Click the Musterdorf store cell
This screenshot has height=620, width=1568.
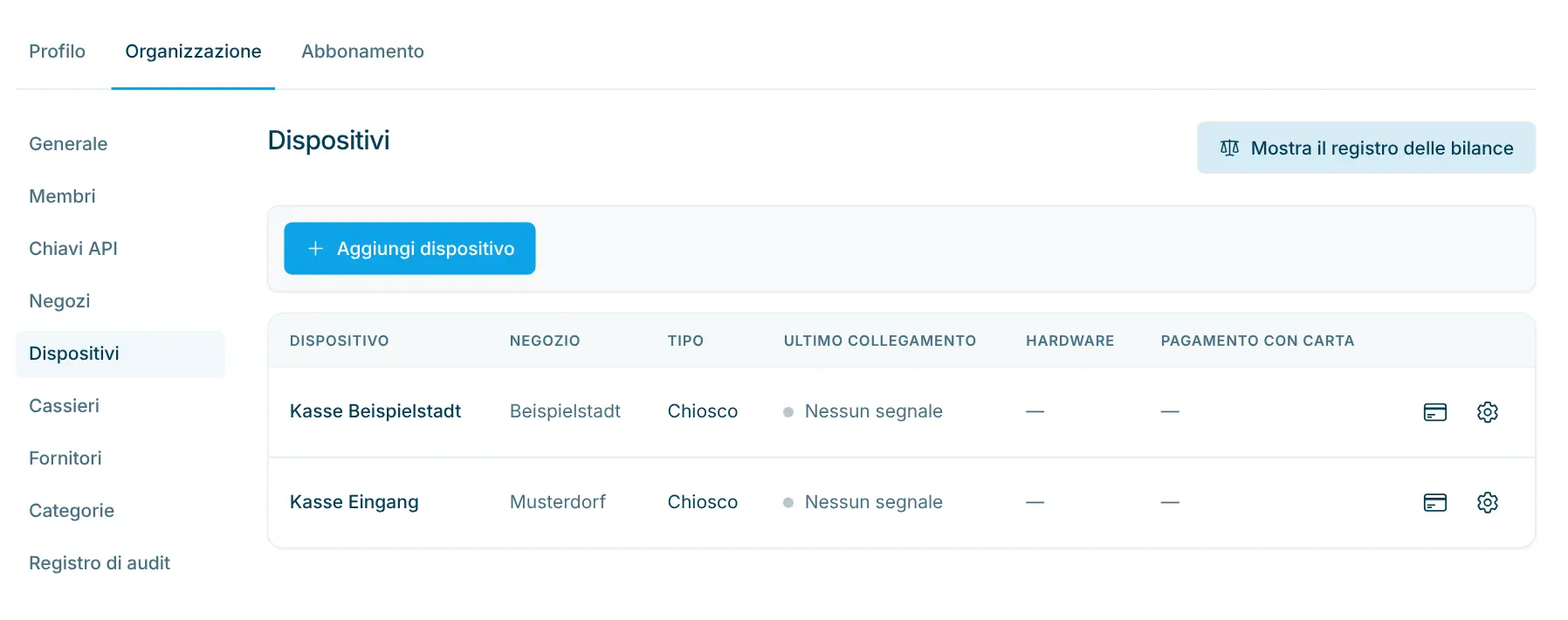point(558,502)
